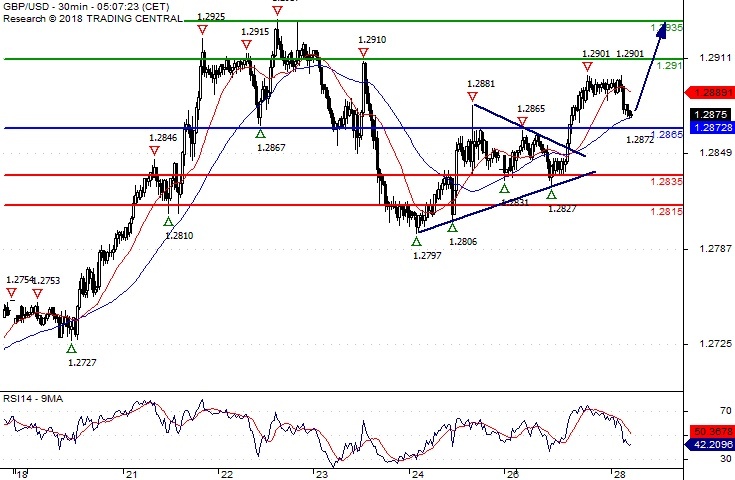
Task: Click the 1.2910 swing high label
Action: (x=372, y=40)
